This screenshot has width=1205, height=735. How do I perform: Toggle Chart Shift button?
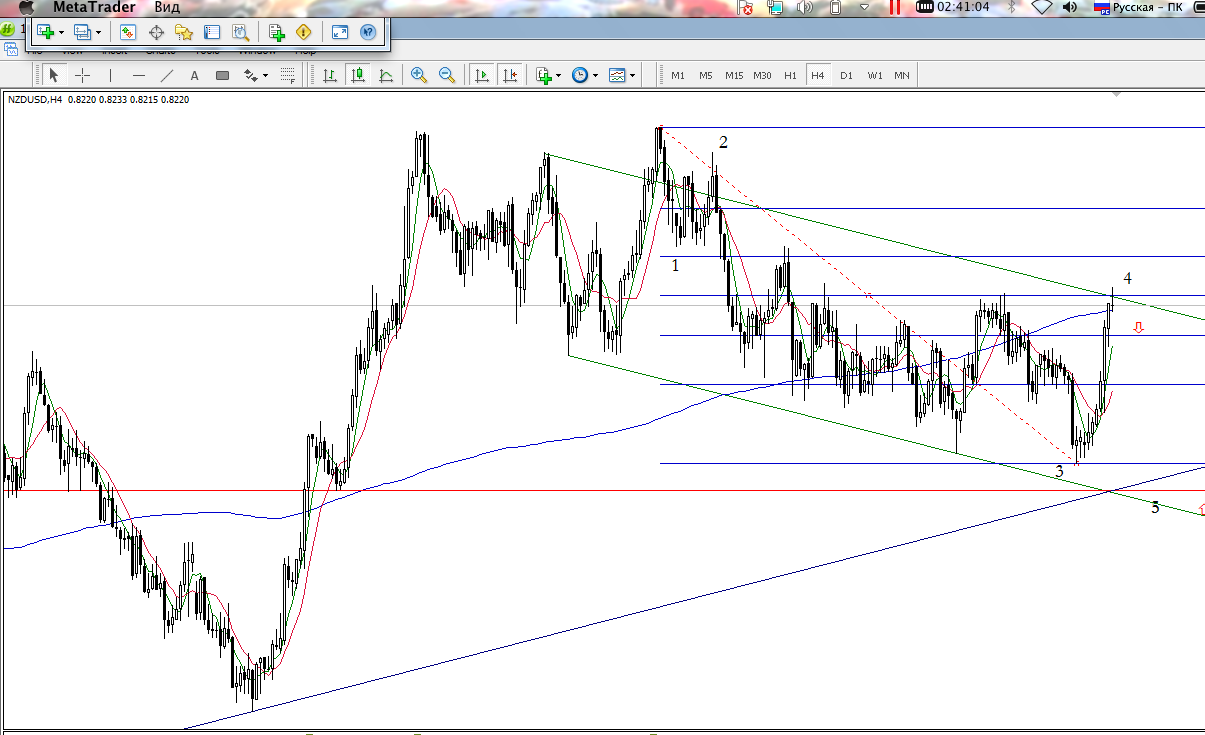pos(511,75)
